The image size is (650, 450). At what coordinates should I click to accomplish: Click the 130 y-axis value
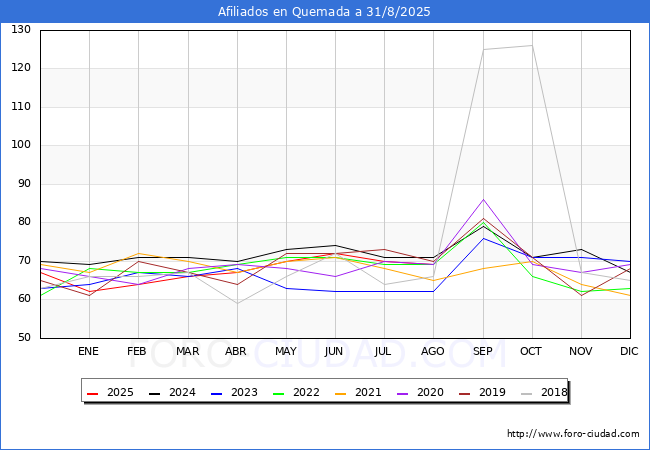(x=21, y=30)
